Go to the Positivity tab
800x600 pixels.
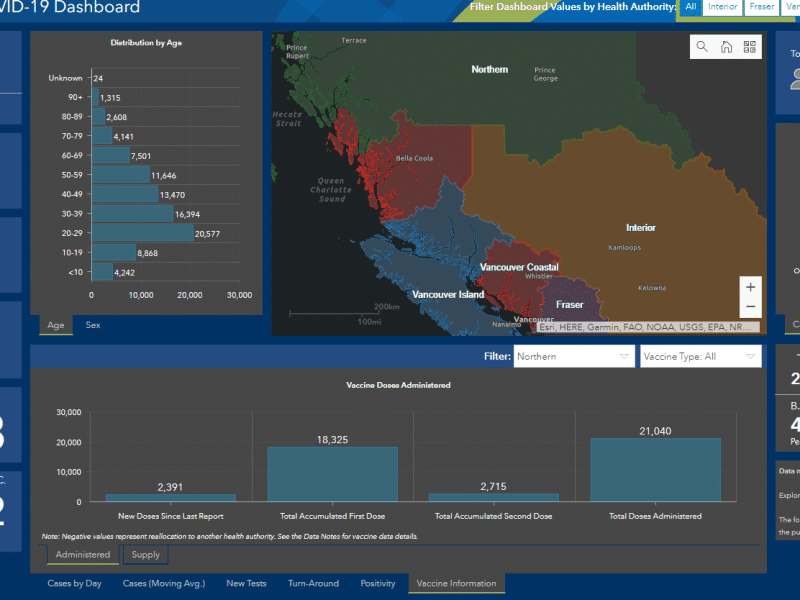click(377, 583)
